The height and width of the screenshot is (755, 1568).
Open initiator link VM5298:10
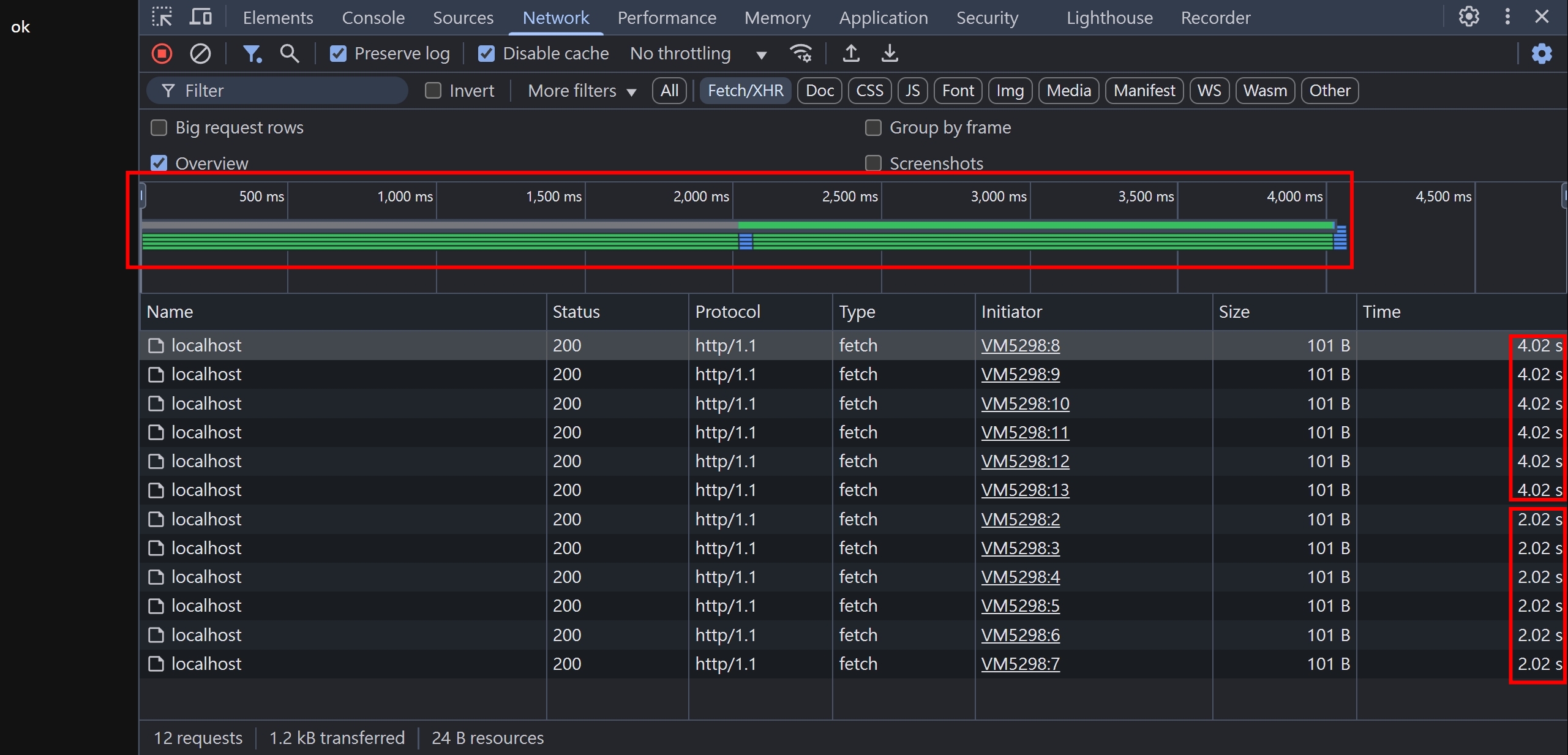(x=1025, y=404)
